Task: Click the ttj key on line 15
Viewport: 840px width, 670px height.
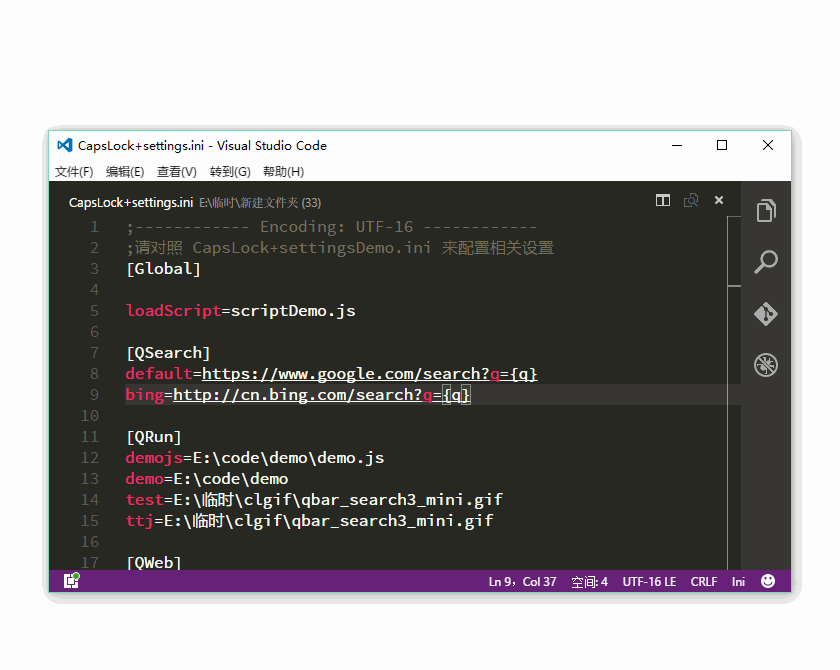Action: [140, 521]
